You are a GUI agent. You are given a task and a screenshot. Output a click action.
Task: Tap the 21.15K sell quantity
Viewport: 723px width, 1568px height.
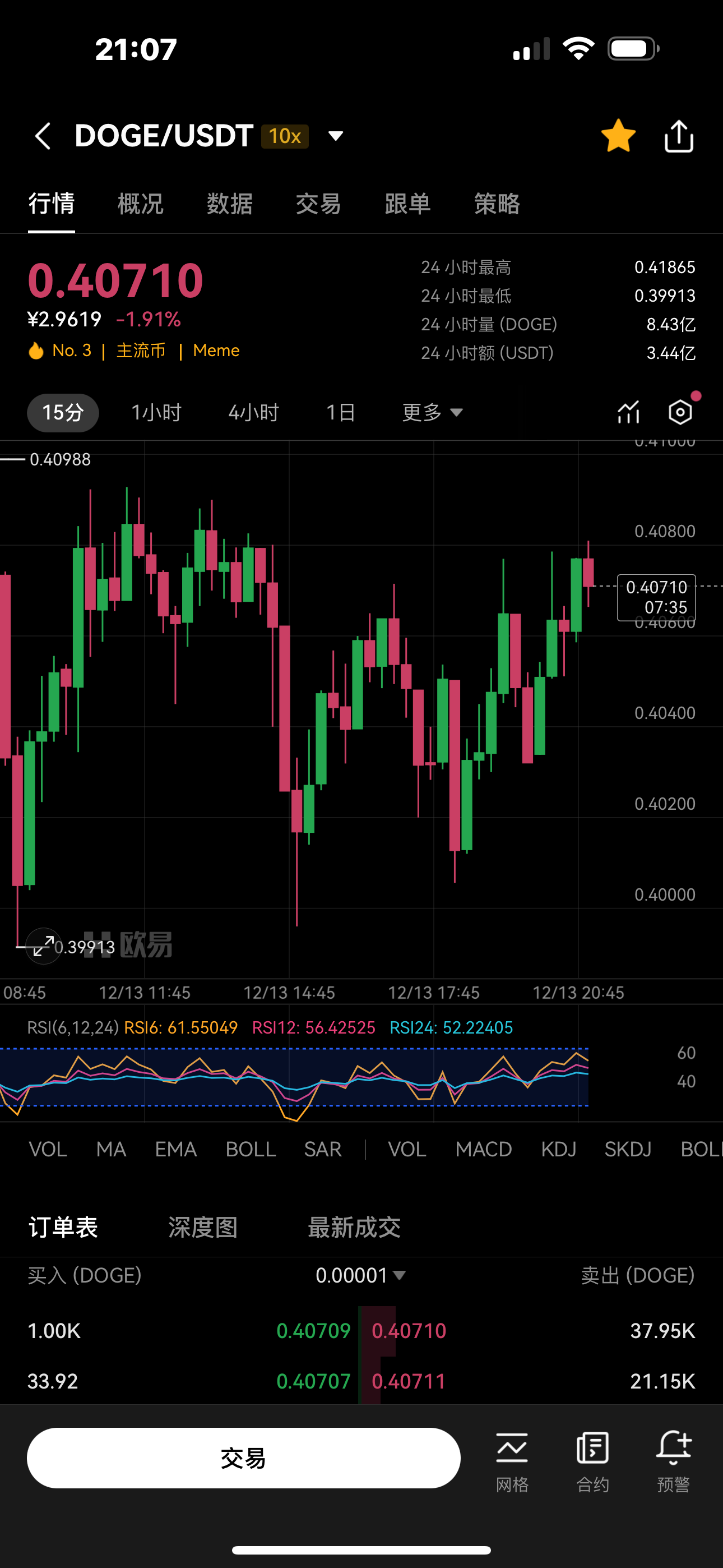pos(662,1381)
